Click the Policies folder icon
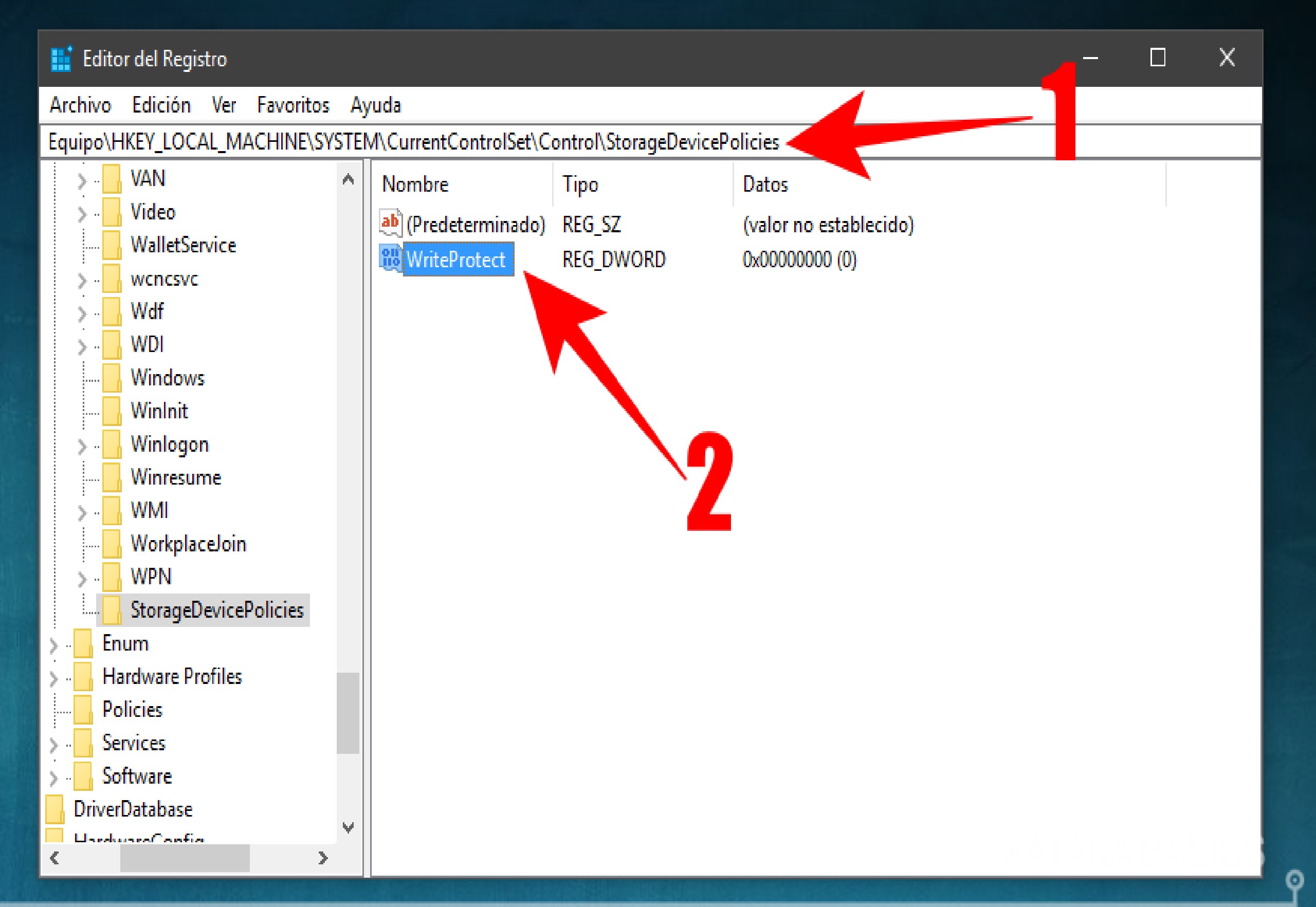This screenshot has height=907, width=1316. coord(83,710)
